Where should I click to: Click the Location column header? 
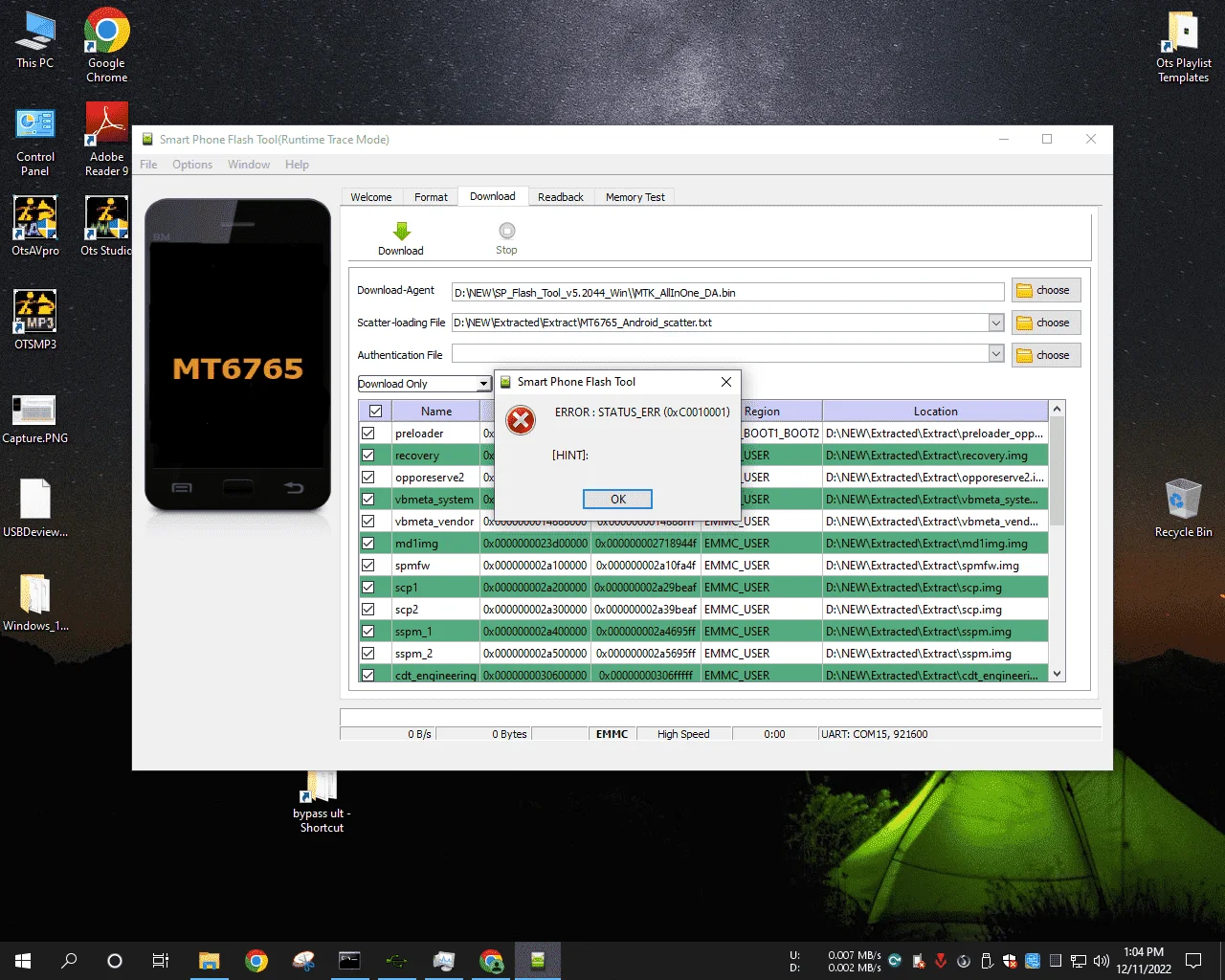[935, 412]
